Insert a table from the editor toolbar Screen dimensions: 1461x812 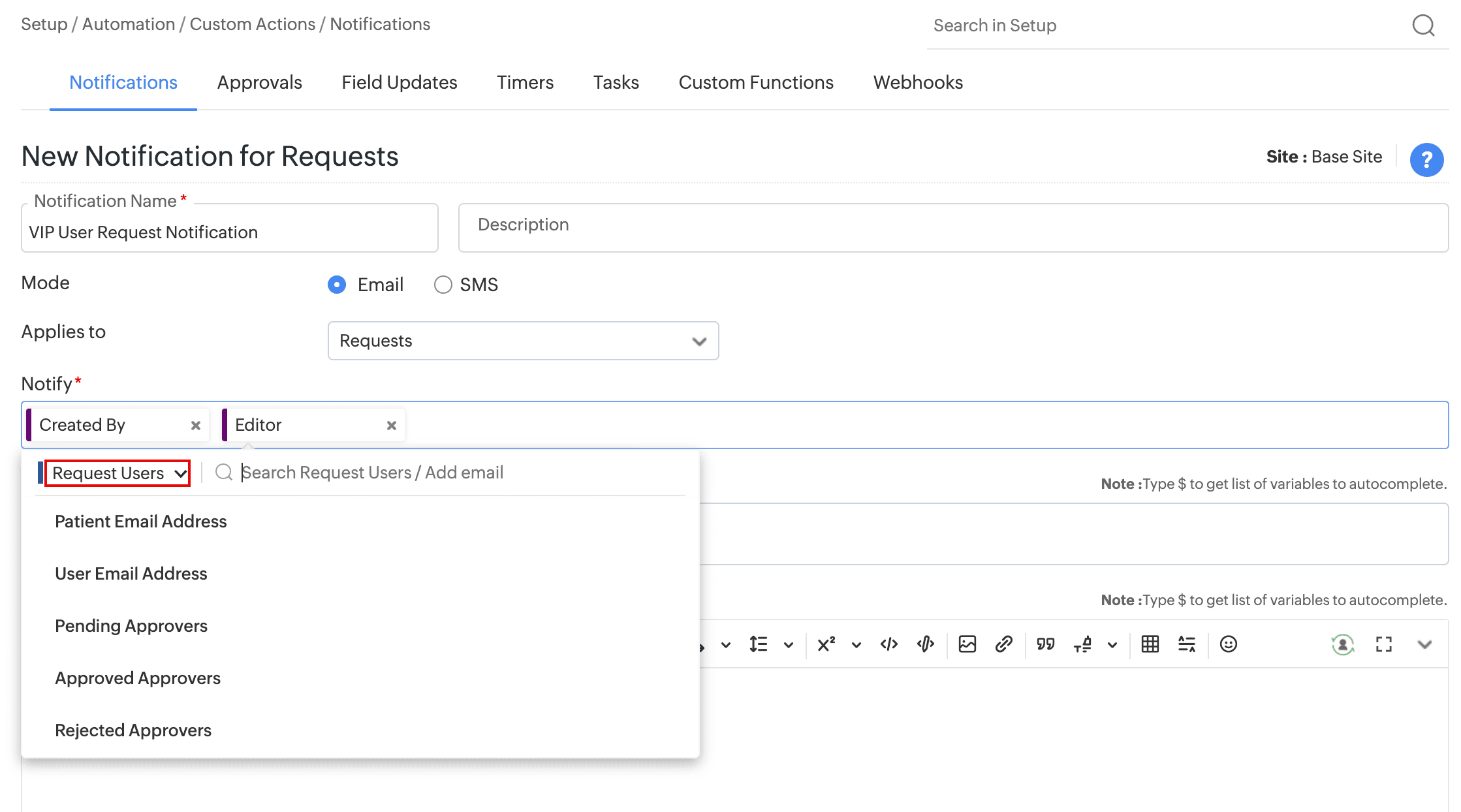coord(1150,644)
